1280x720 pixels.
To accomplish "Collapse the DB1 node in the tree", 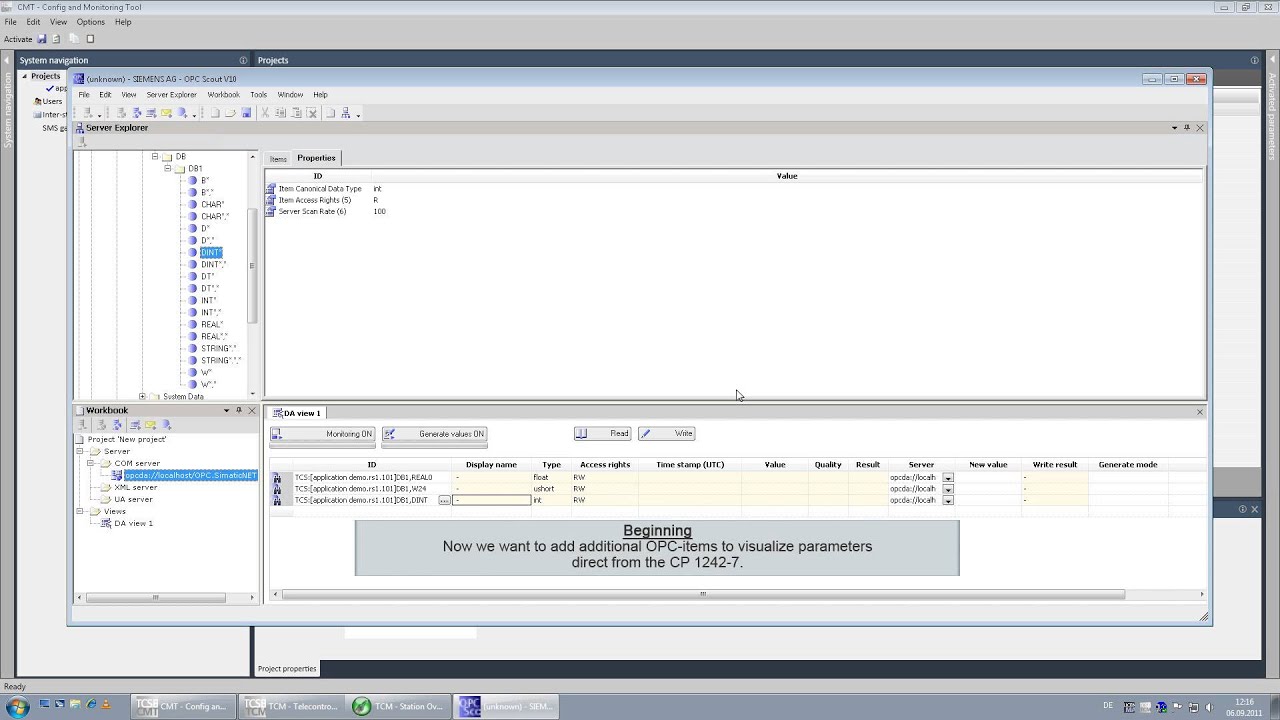I will [x=168, y=169].
